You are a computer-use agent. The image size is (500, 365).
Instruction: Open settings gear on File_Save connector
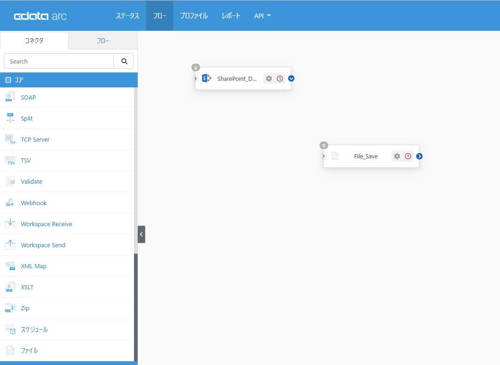pyautogui.click(x=397, y=156)
